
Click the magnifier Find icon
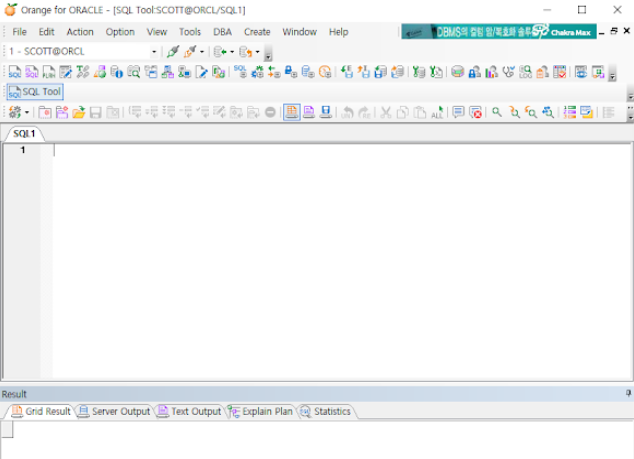click(497, 112)
